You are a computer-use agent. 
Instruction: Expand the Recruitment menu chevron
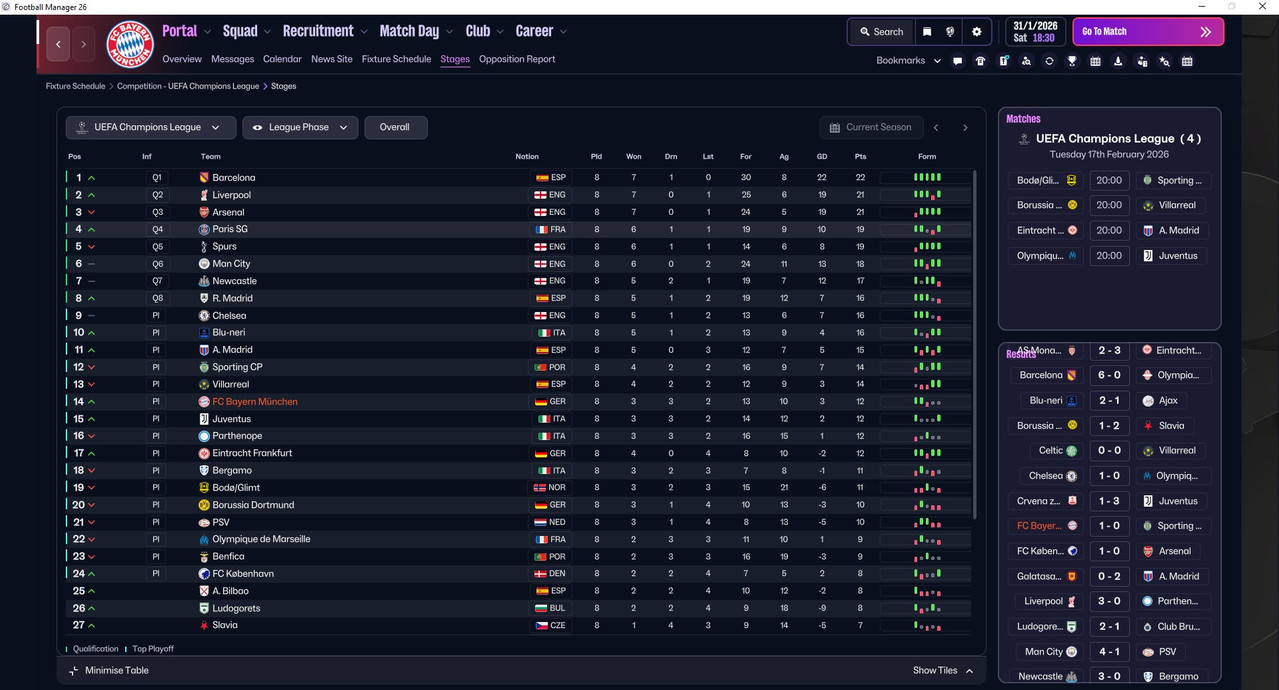pyautogui.click(x=364, y=32)
